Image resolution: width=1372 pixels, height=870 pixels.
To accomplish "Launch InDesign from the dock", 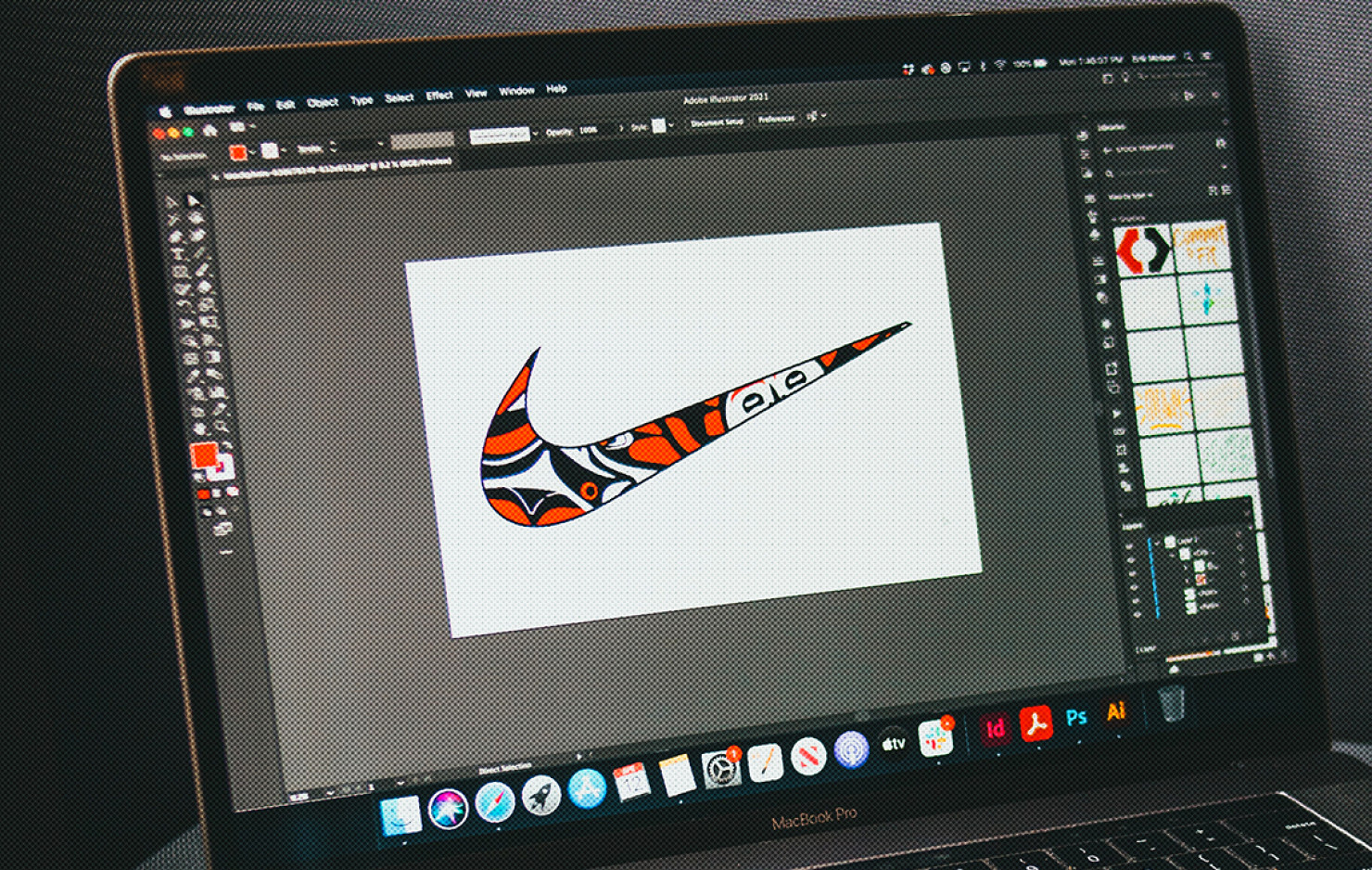I will (x=995, y=728).
